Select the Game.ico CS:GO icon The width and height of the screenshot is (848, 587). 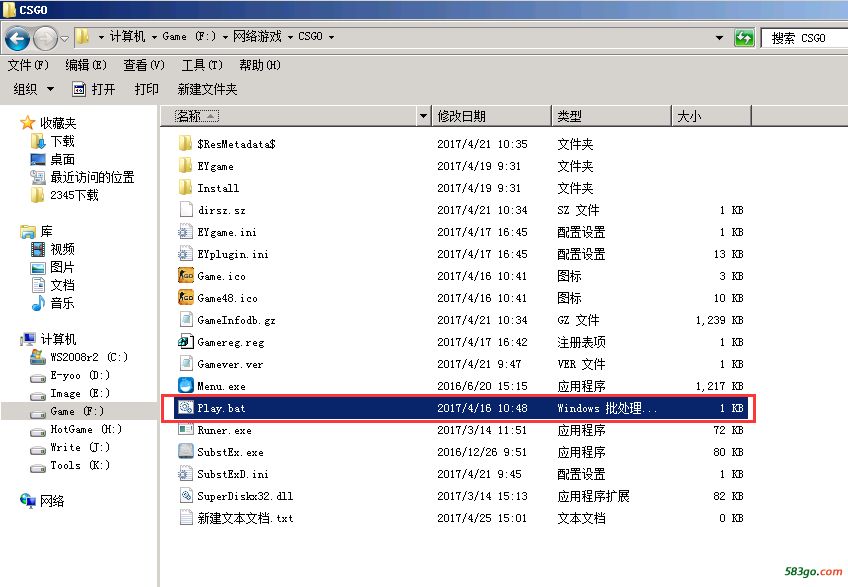[x=186, y=275]
